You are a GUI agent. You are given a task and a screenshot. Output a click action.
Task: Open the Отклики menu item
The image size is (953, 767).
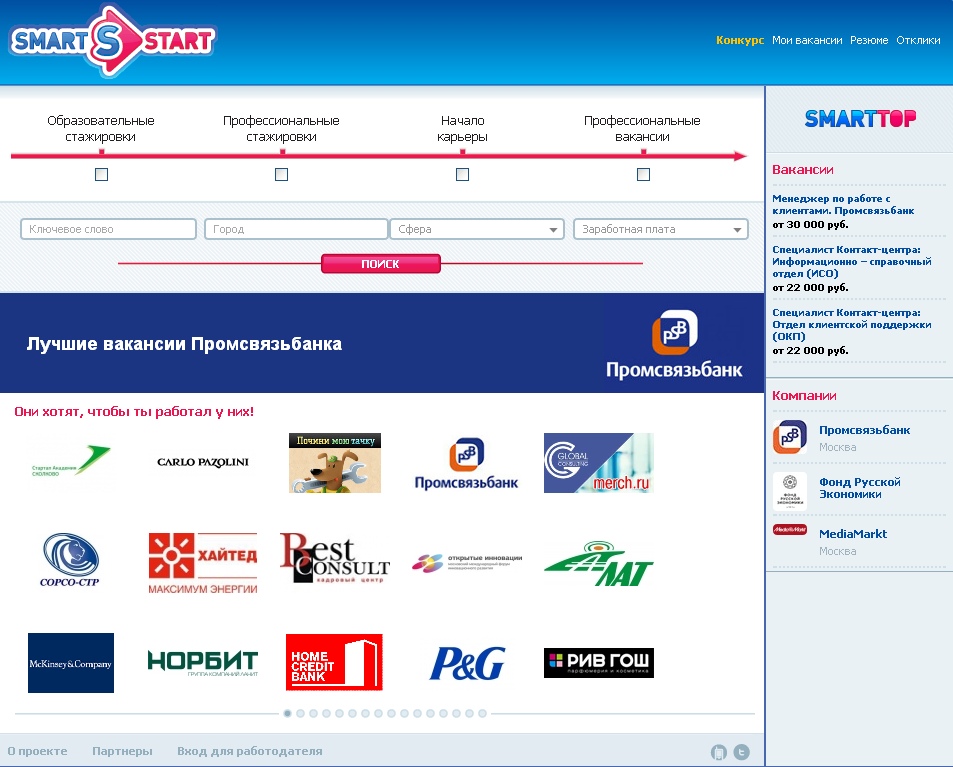tap(918, 40)
